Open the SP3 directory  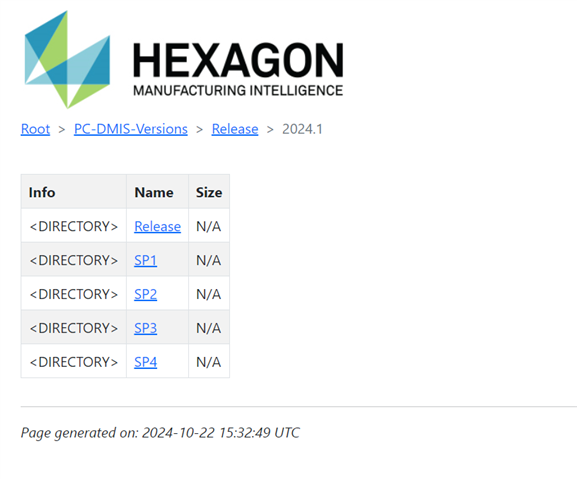[145, 328]
